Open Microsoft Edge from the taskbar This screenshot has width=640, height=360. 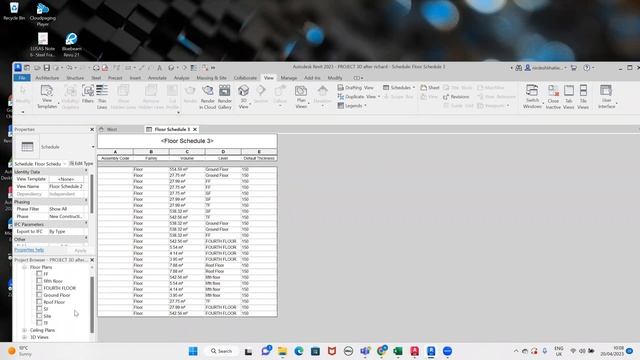[299, 351]
